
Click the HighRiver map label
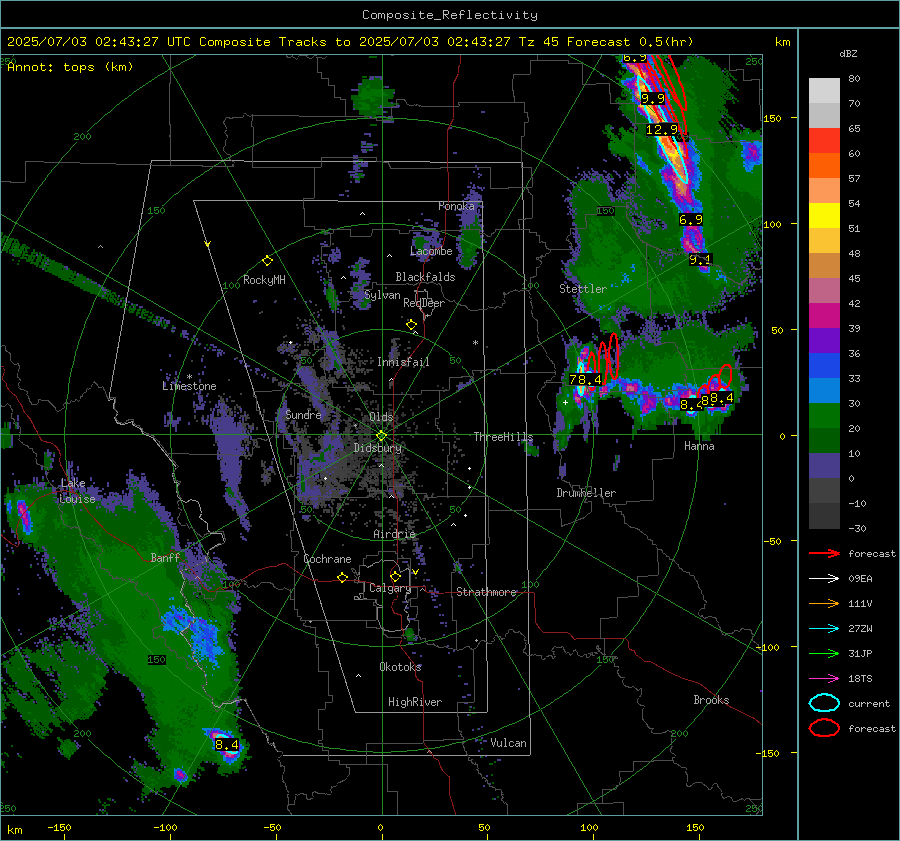[x=415, y=702]
